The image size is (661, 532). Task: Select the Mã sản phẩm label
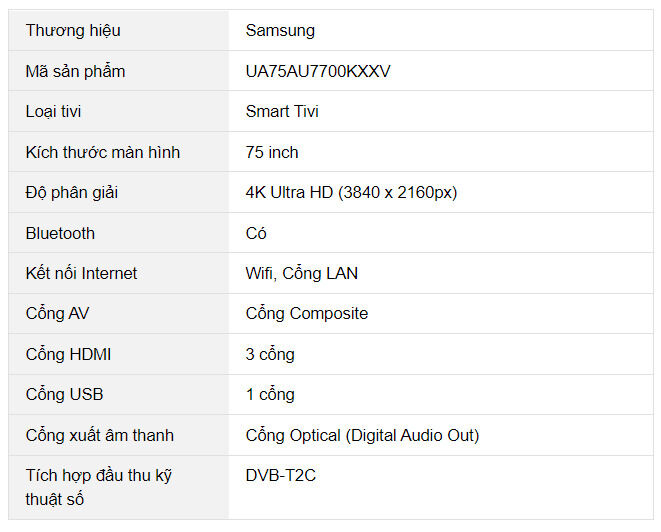click(x=75, y=72)
